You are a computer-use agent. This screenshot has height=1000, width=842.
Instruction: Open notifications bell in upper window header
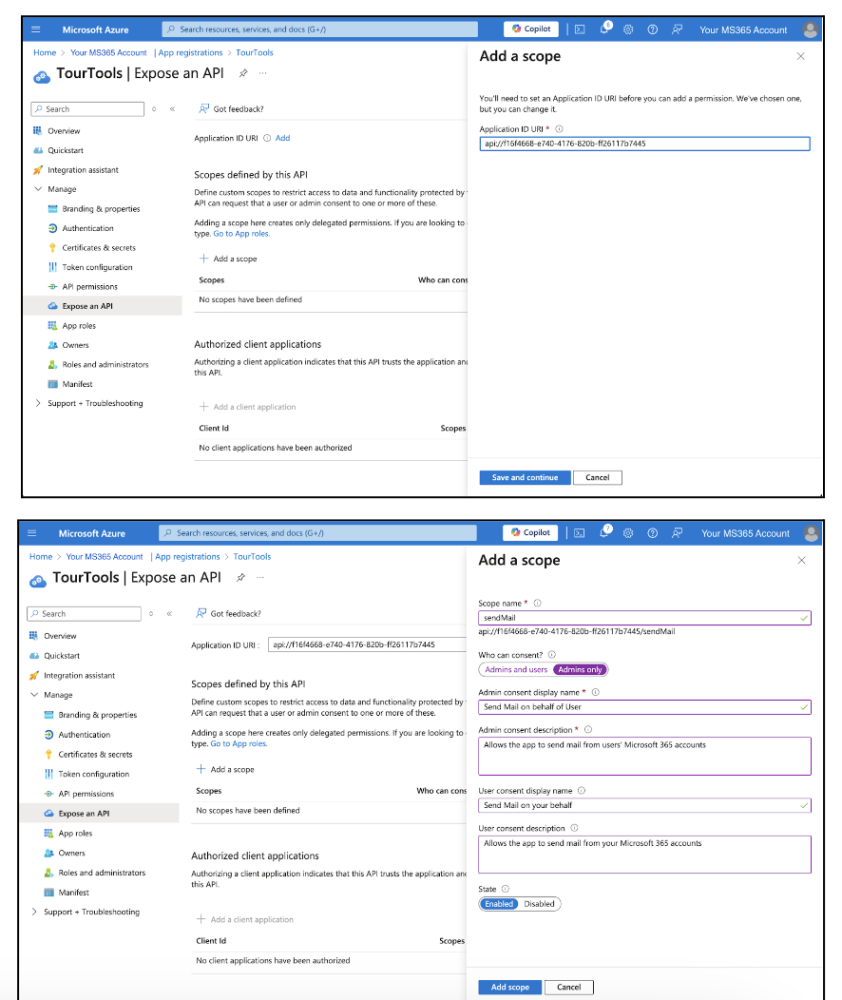pos(605,29)
